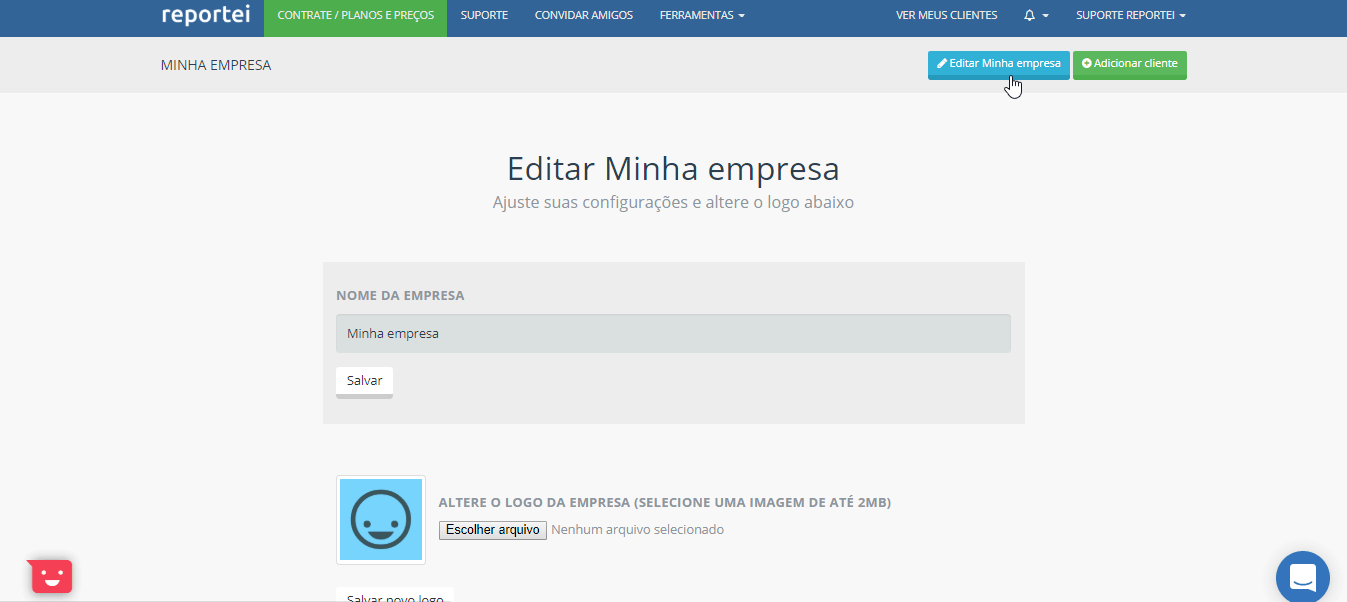Open the notifications bell
Screen dimensions: 1347x602
(x=1028, y=15)
